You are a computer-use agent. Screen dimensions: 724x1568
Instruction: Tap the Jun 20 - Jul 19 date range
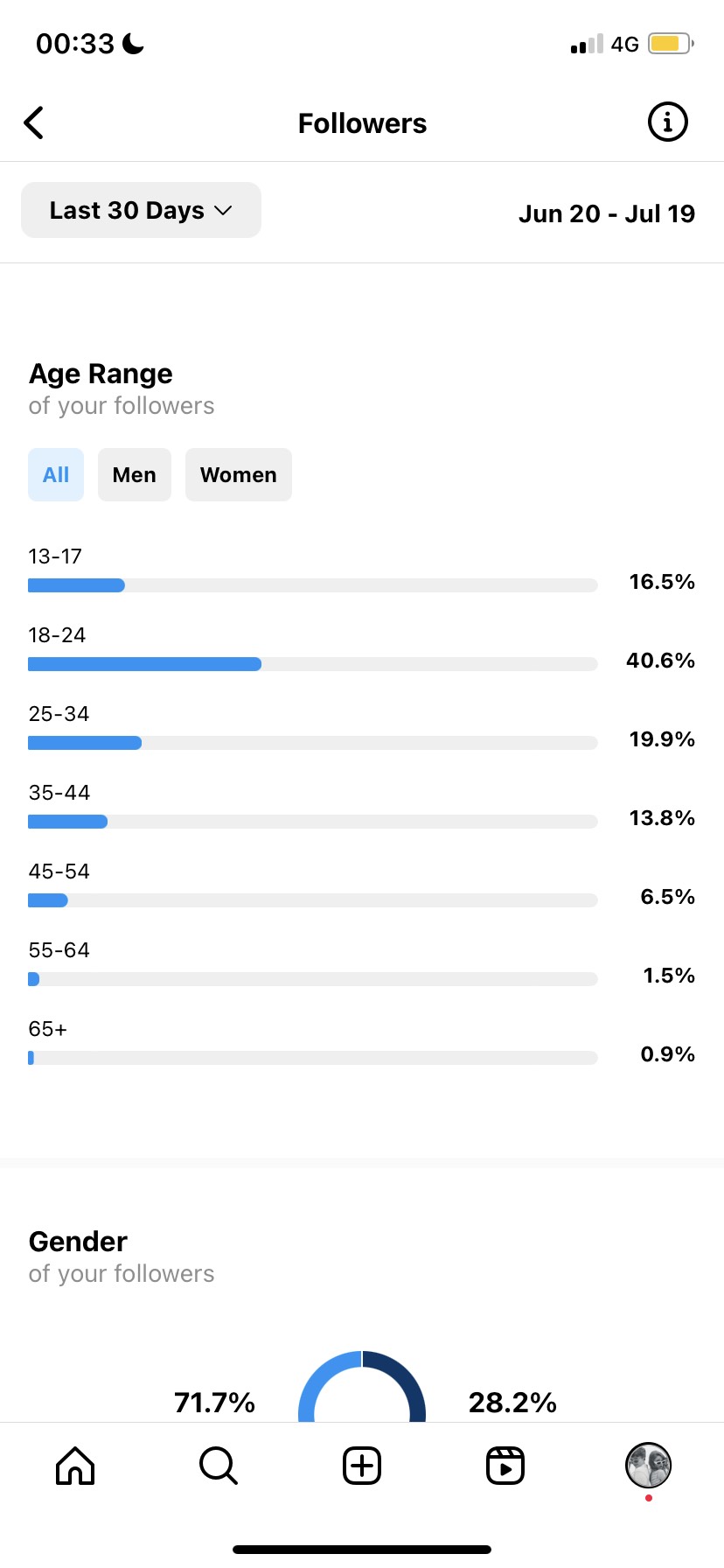click(x=607, y=213)
